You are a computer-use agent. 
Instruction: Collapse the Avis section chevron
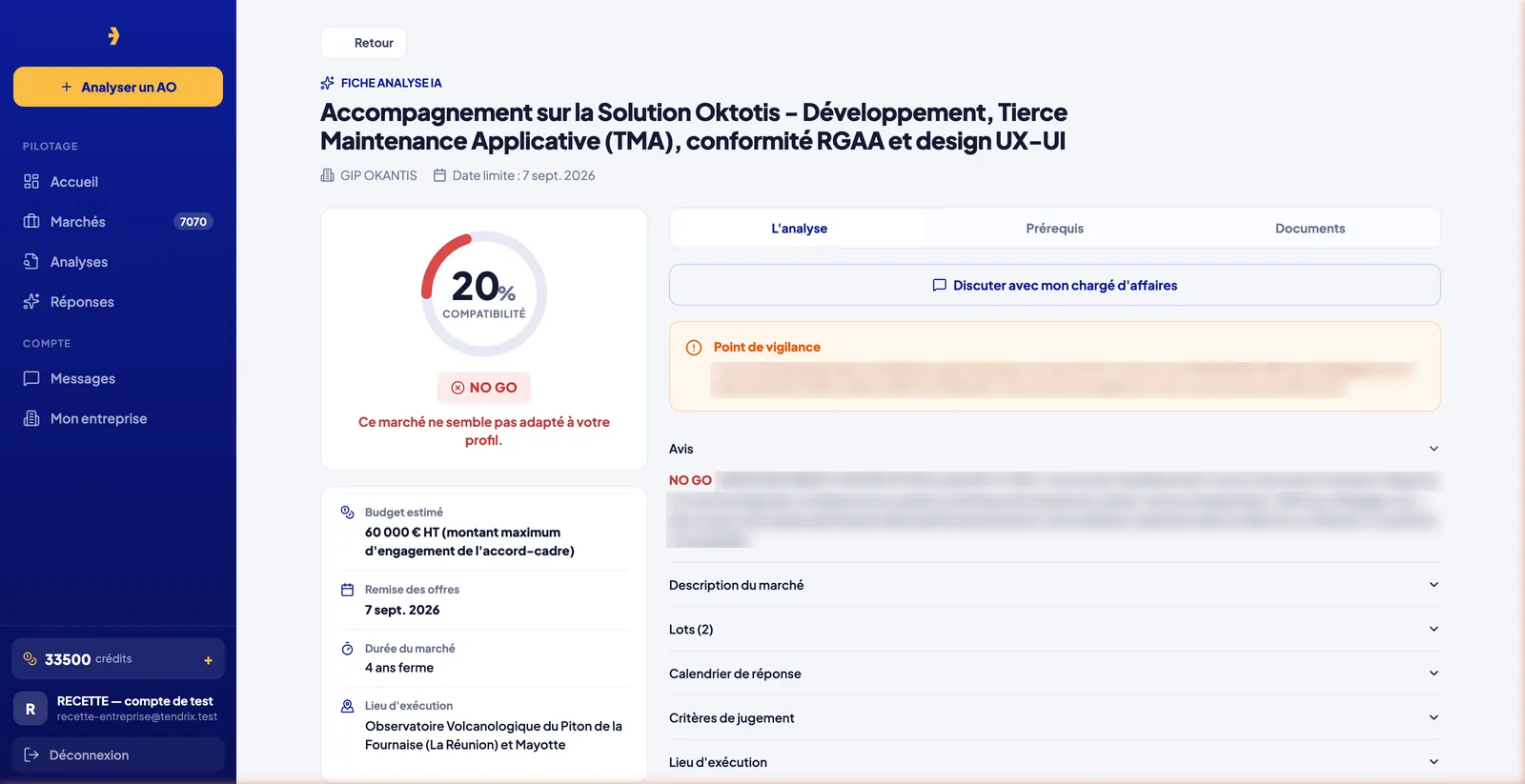pos(1433,449)
